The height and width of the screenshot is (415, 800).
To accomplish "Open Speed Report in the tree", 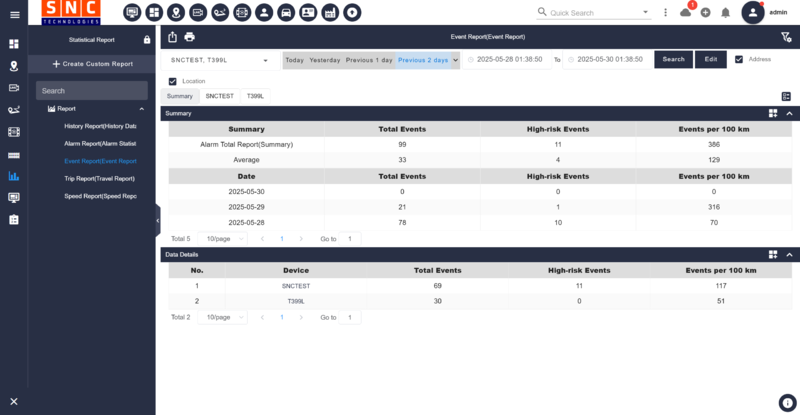I will [x=100, y=196].
